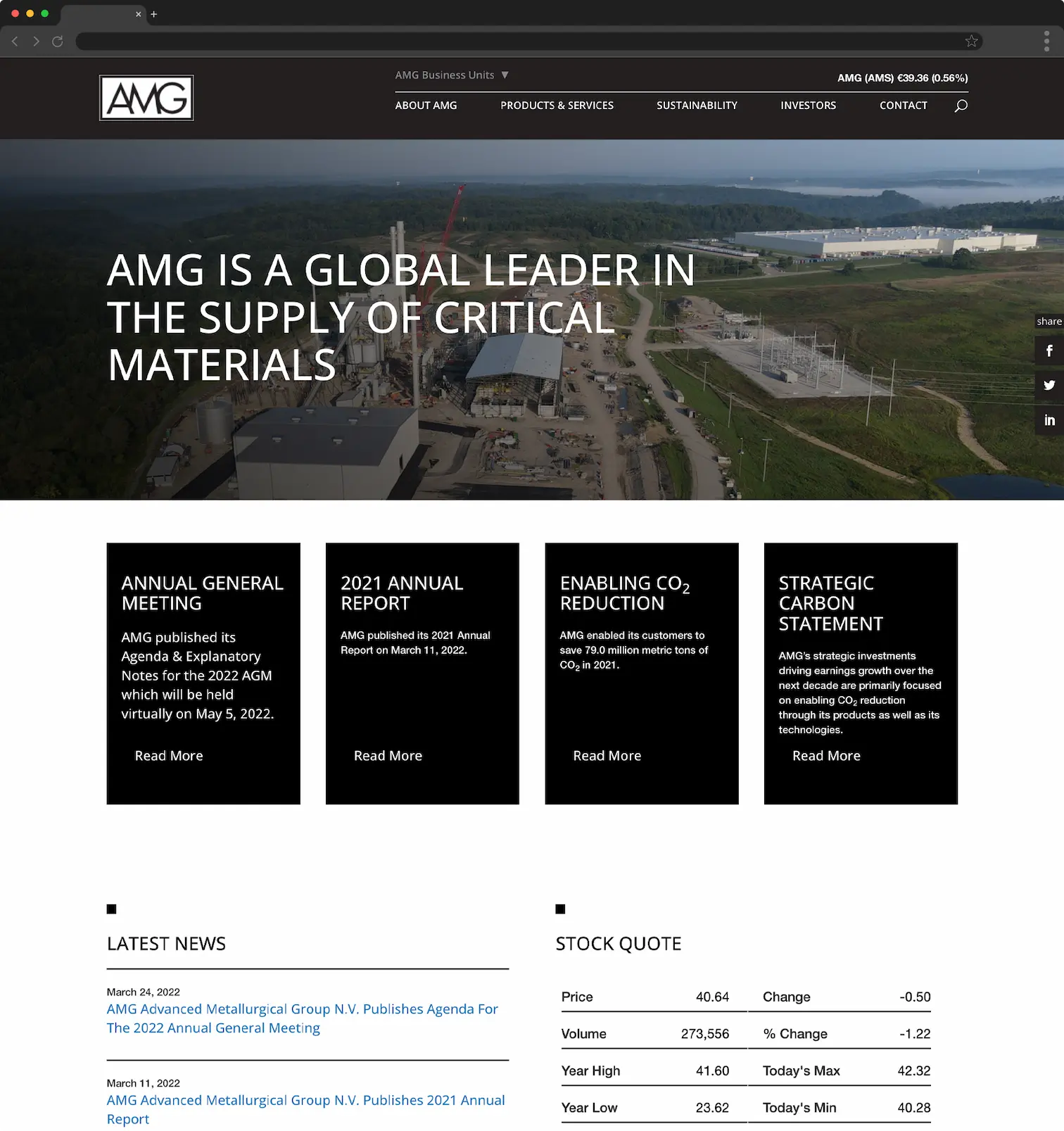Screen dimensions: 1064x1131
Task: Click the browser forward arrow
Action: tap(36, 42)
